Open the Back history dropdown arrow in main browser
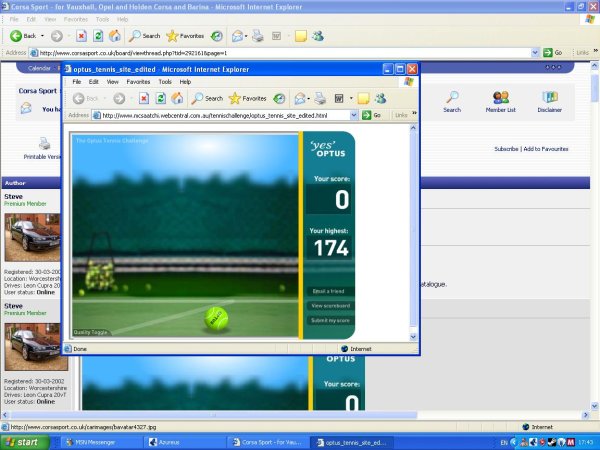The image size is (600, 450). (42, 35)
